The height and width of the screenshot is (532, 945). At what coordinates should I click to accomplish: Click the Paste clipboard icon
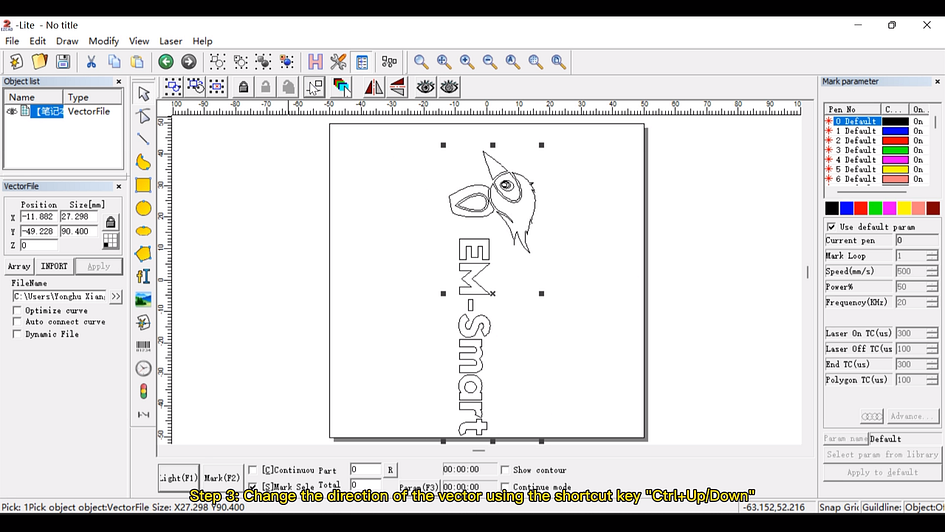click(x=137, y=61)
